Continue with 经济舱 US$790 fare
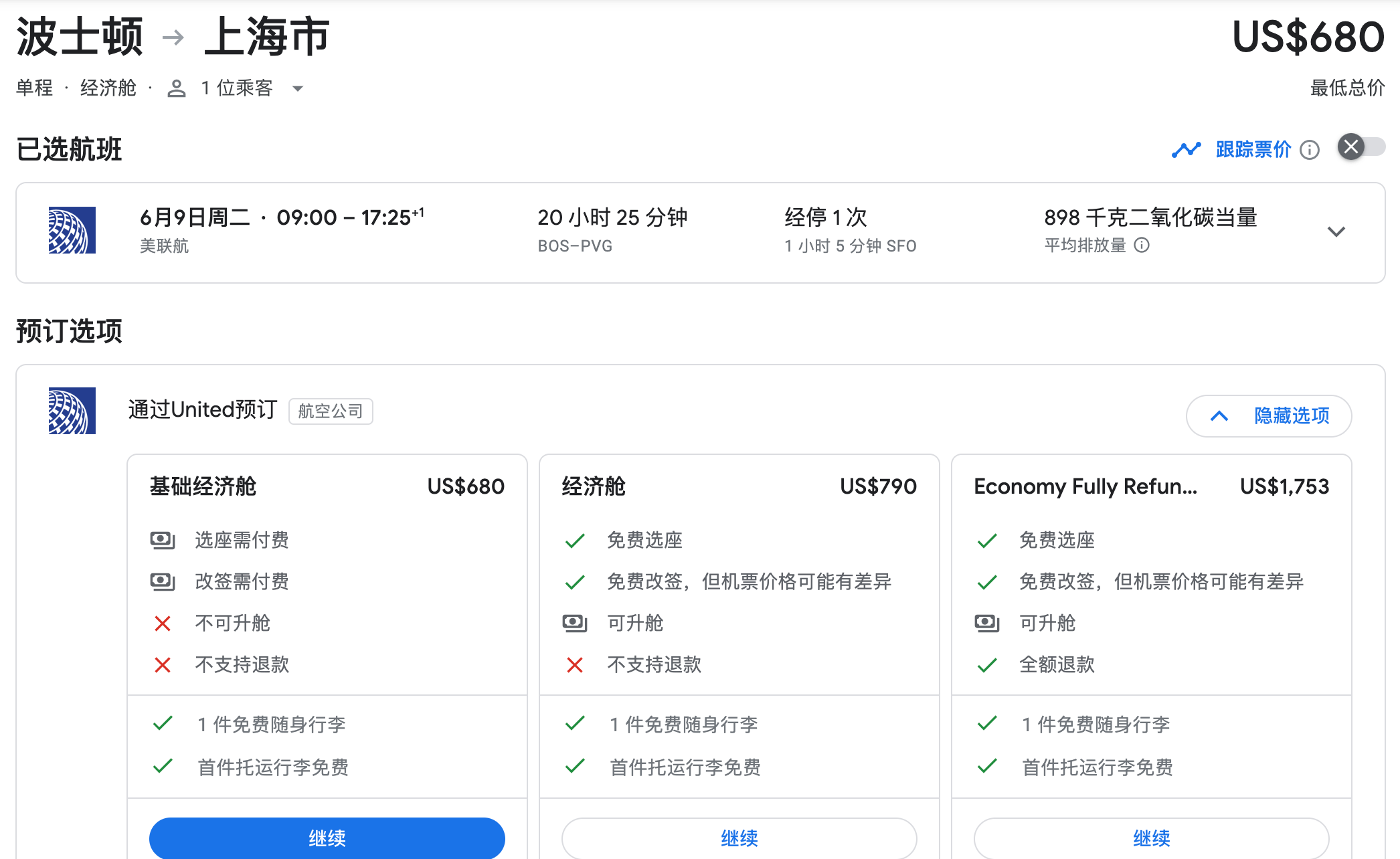Viewport: 1400px width, 859px height. coord(739,838)
